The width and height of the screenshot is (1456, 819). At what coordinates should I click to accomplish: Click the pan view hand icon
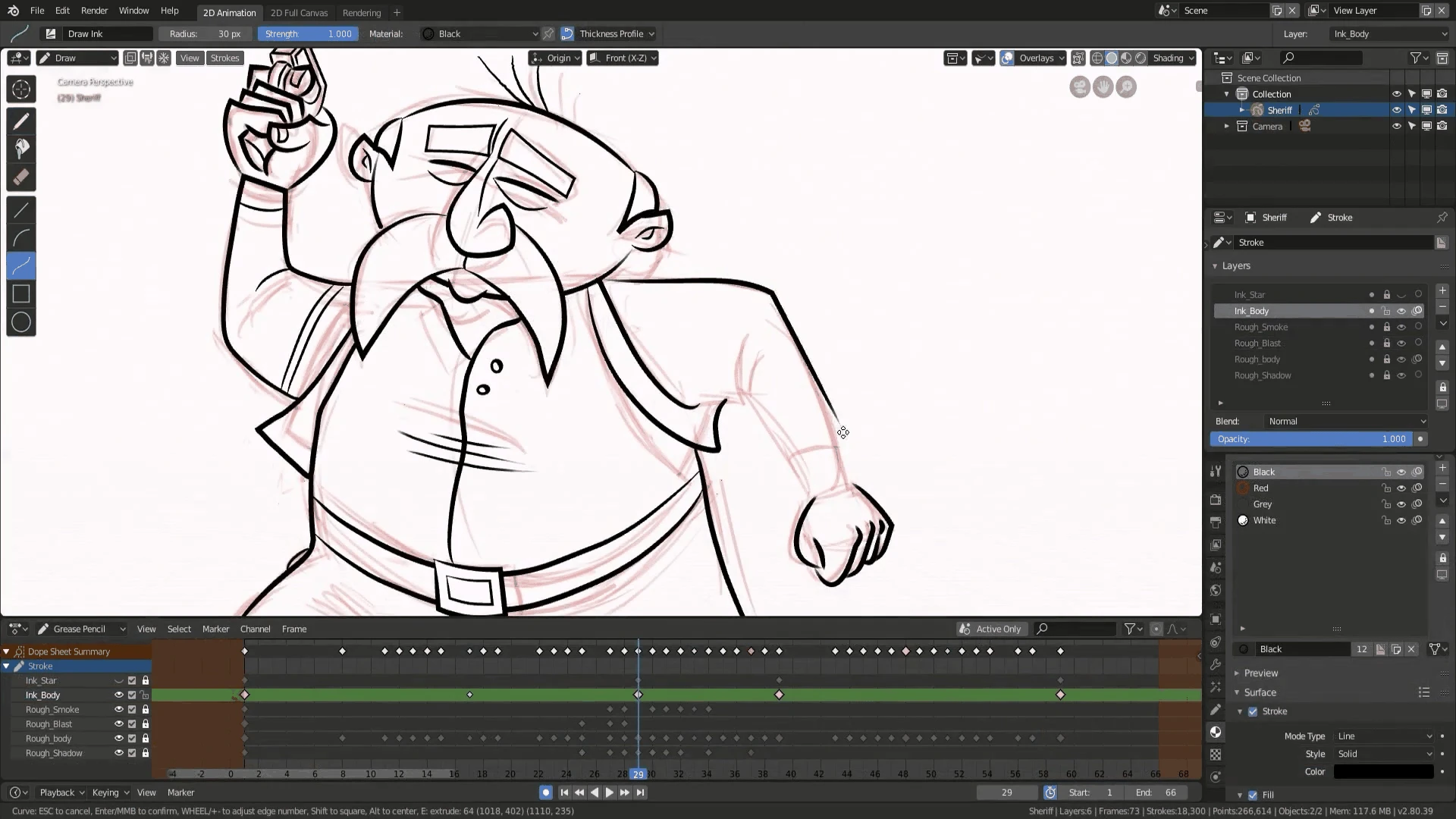[x=1103, y=87]
